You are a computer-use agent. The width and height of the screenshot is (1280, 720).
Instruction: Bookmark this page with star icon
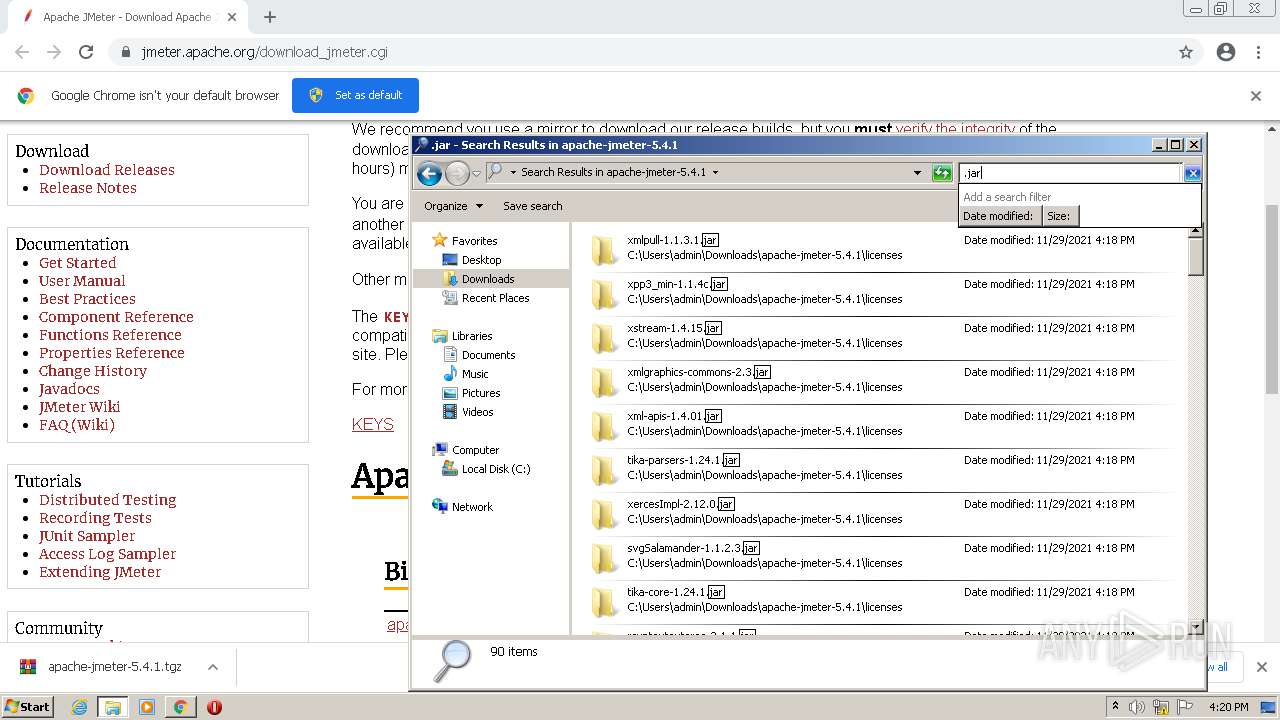pos(1186,52)
